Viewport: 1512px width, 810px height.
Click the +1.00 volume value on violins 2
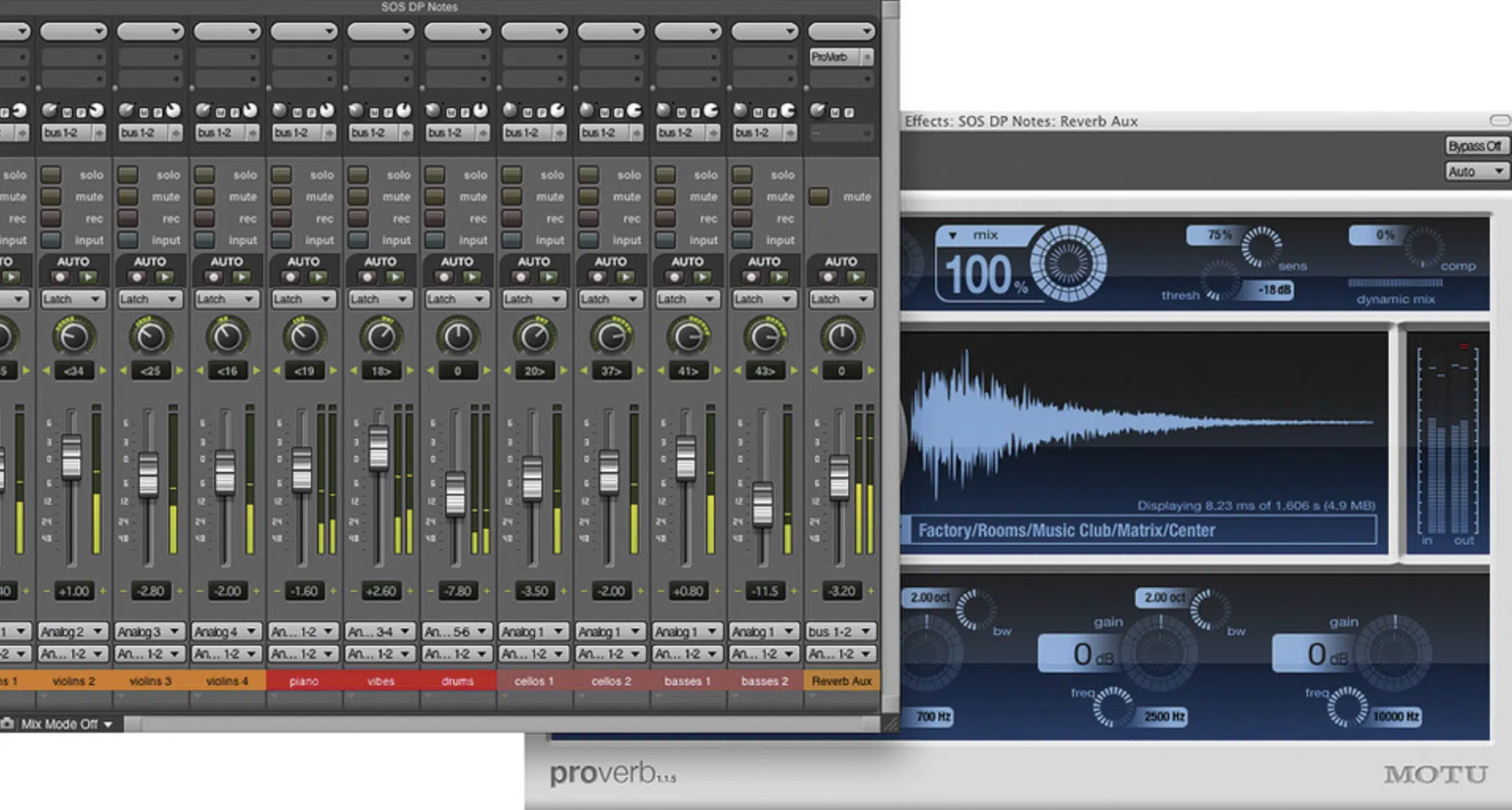(x=74, y=591)
